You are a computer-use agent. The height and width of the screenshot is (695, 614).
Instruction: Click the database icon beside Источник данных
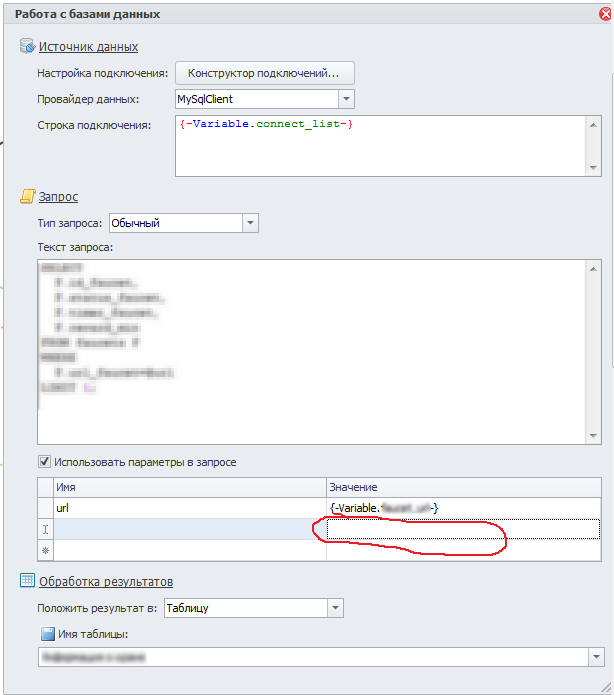point(27,46)
